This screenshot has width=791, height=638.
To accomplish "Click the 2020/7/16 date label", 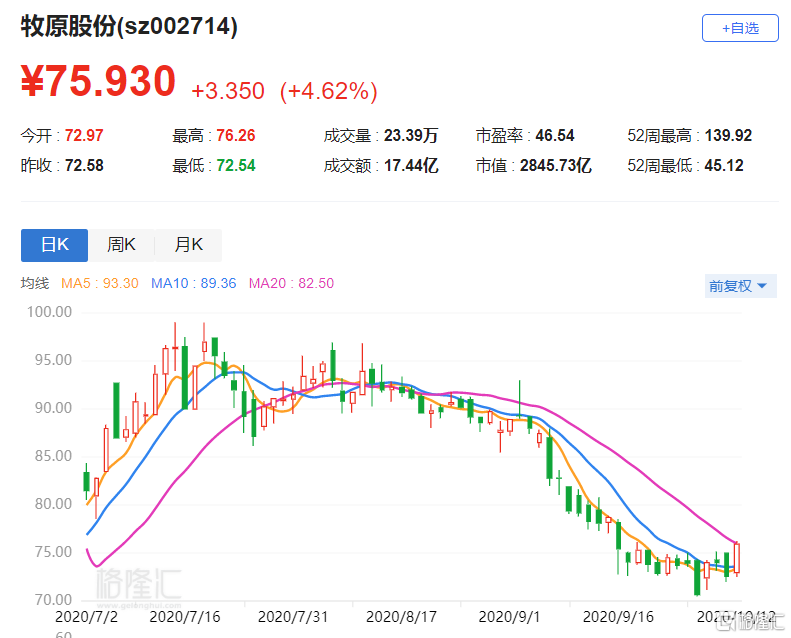I will pos(185,617).
